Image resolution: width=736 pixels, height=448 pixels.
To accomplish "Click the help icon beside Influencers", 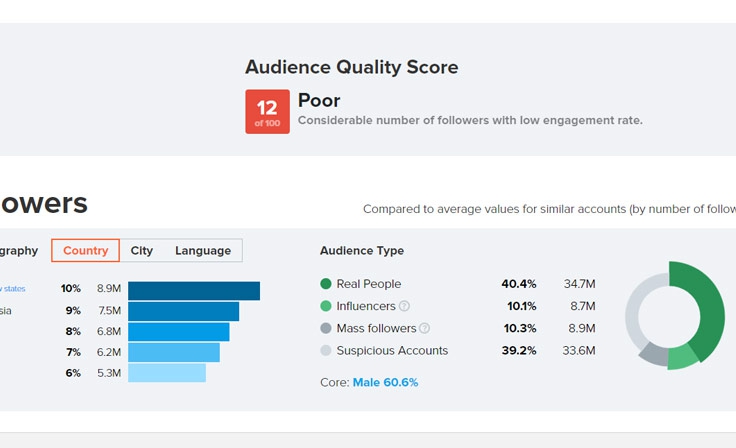I will [404, 306].
